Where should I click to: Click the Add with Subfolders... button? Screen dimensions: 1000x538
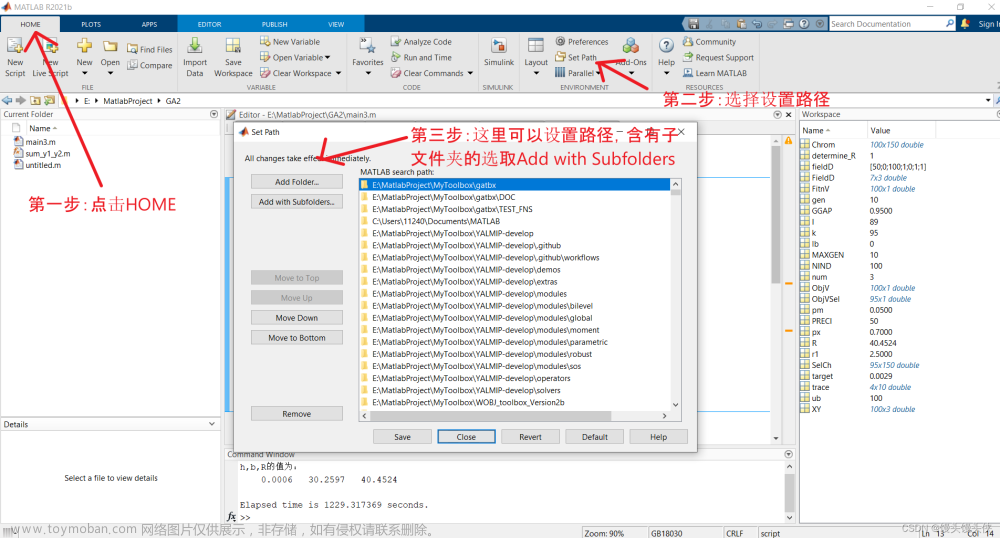tap(297, 201)
